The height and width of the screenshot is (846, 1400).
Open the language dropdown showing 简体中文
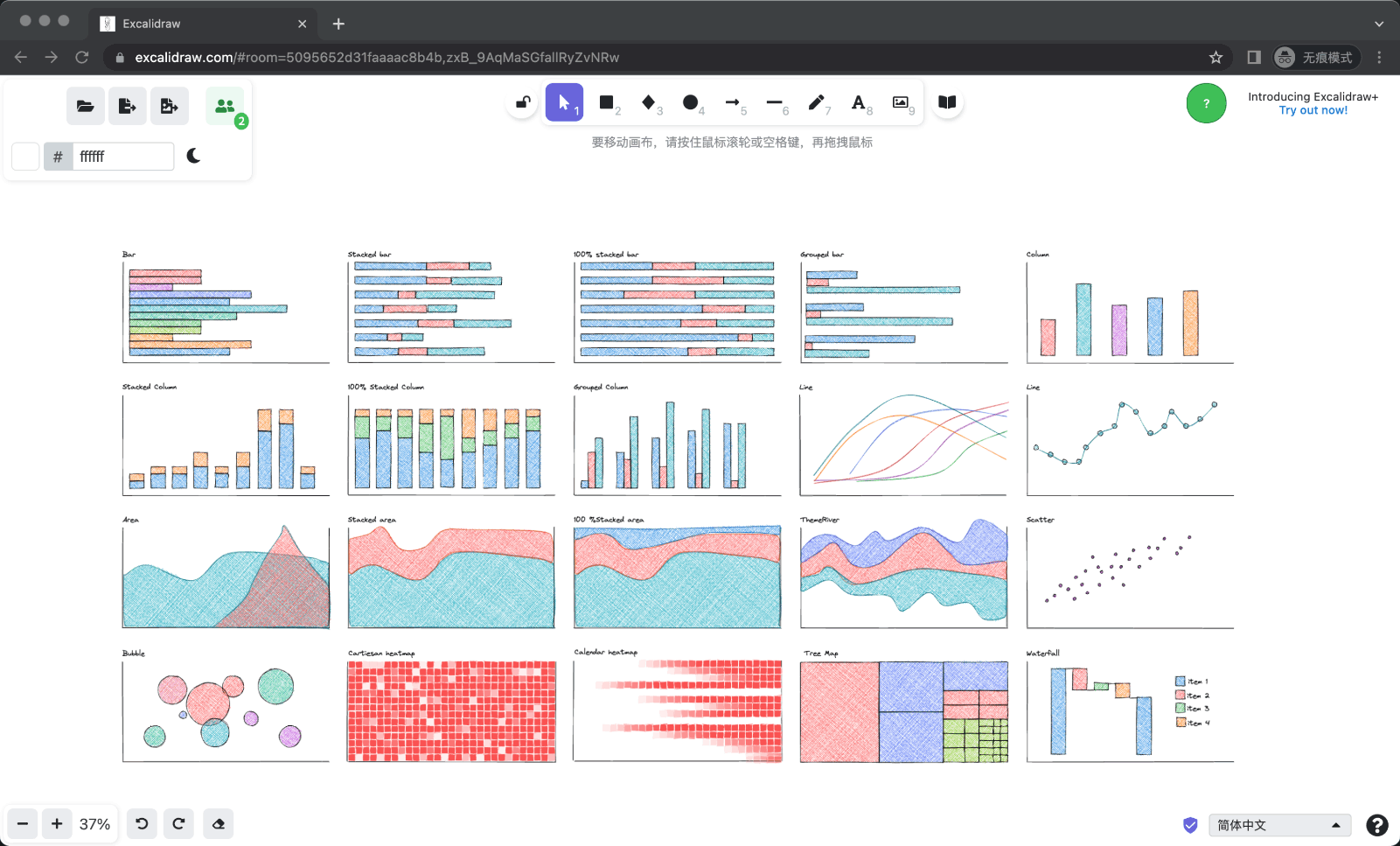[x=1278, y=825]
